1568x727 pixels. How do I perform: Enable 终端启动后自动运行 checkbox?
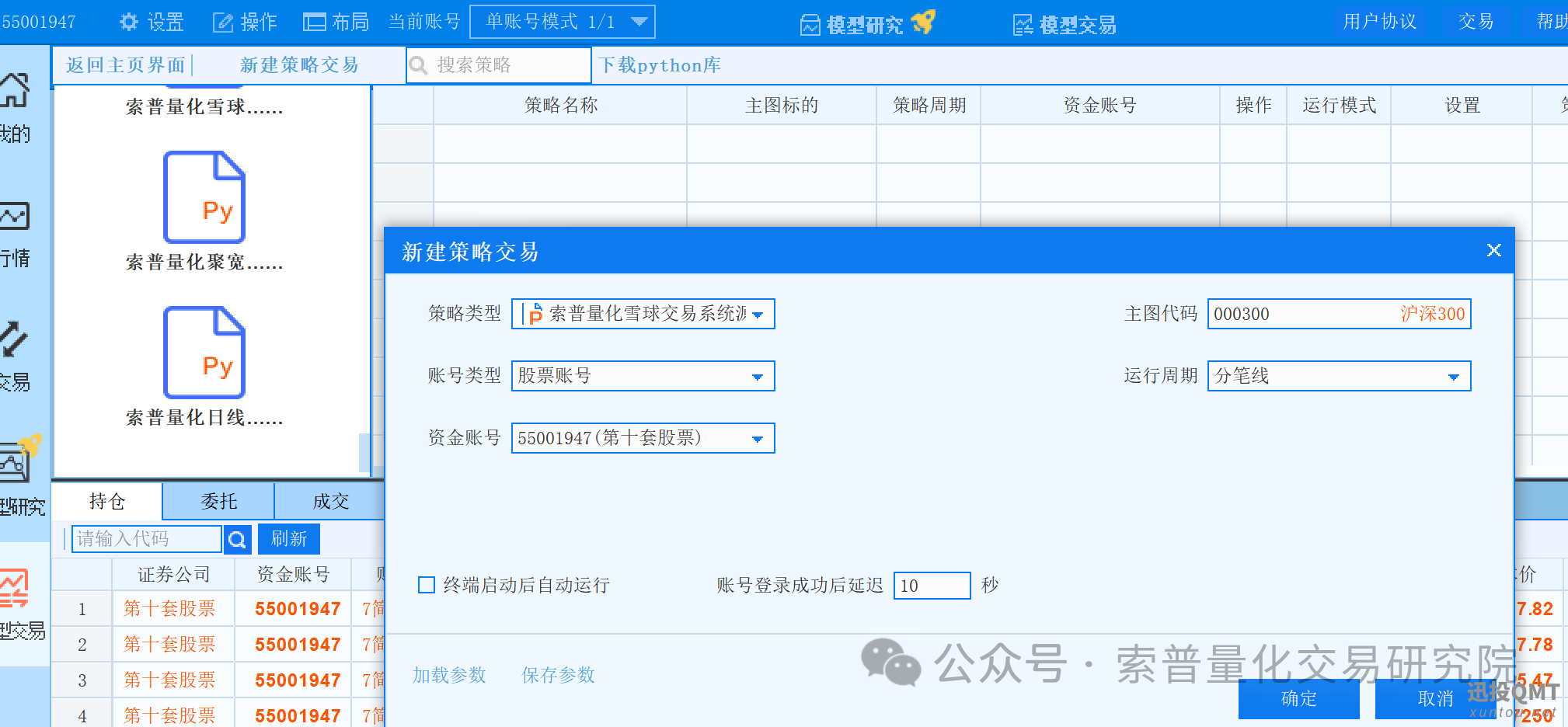coord(426,585)
